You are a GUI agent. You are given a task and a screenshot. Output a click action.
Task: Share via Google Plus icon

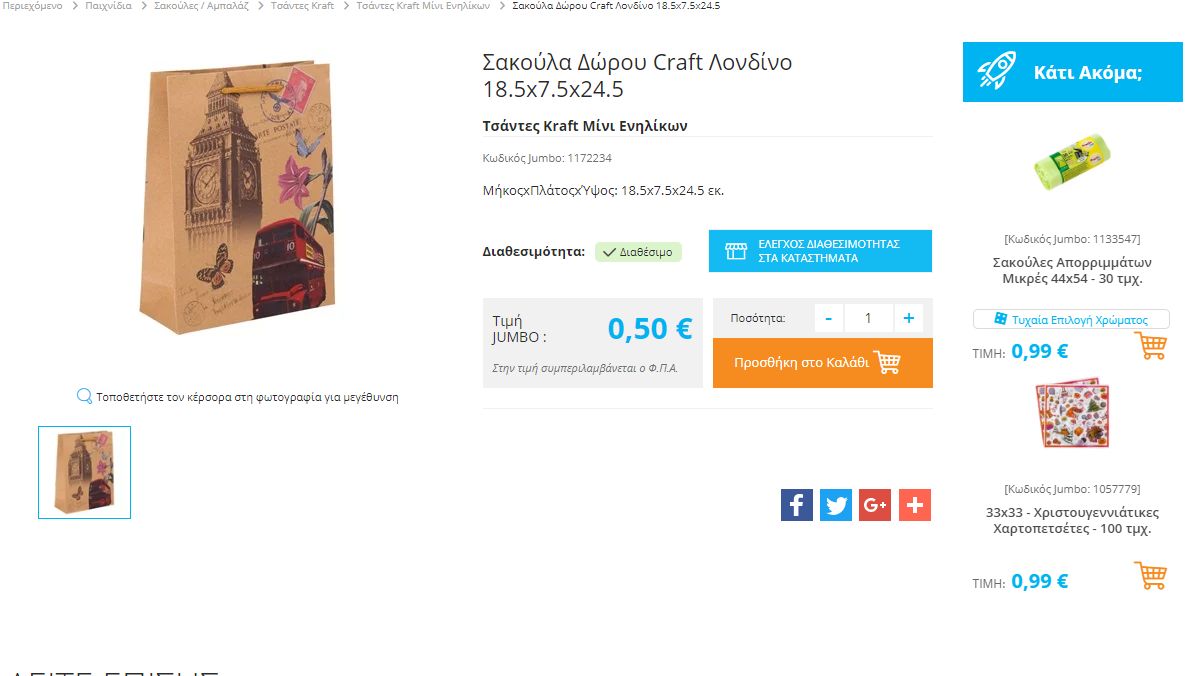click(x=875, y=505)
